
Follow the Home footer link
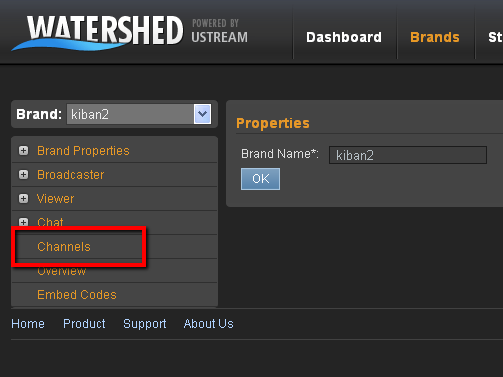pyautogui.click(x=28, y=324)
